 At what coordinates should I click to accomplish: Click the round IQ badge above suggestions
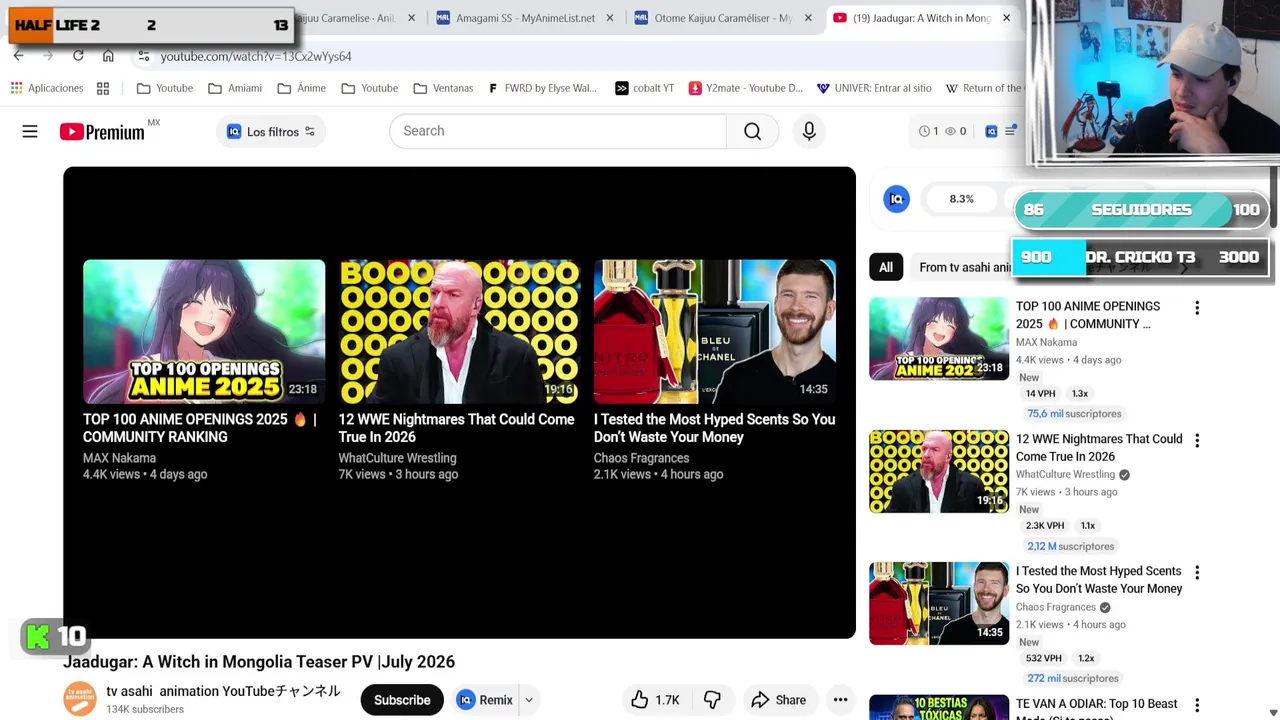pyautogui.click(x=896, y=199)
